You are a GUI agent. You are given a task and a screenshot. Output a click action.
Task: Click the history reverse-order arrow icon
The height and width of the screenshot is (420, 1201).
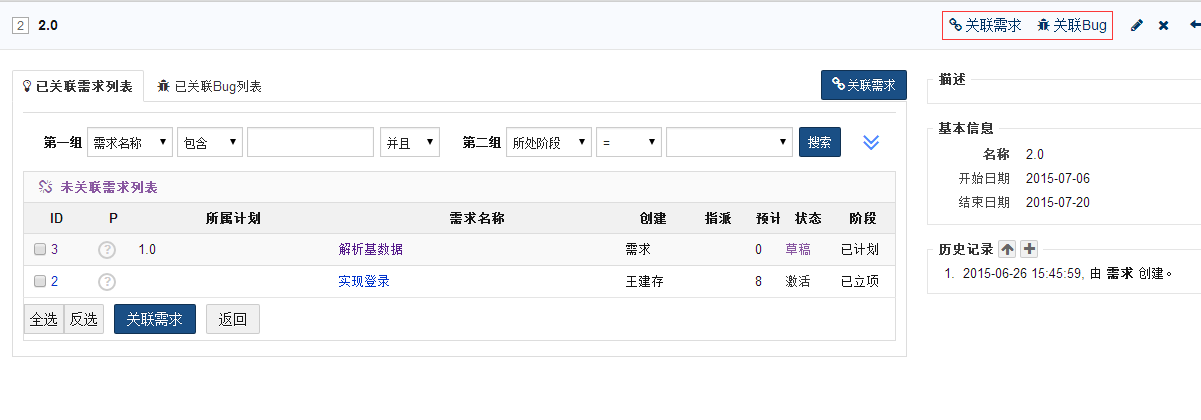pyautogui.click(x=1007, y=250)
